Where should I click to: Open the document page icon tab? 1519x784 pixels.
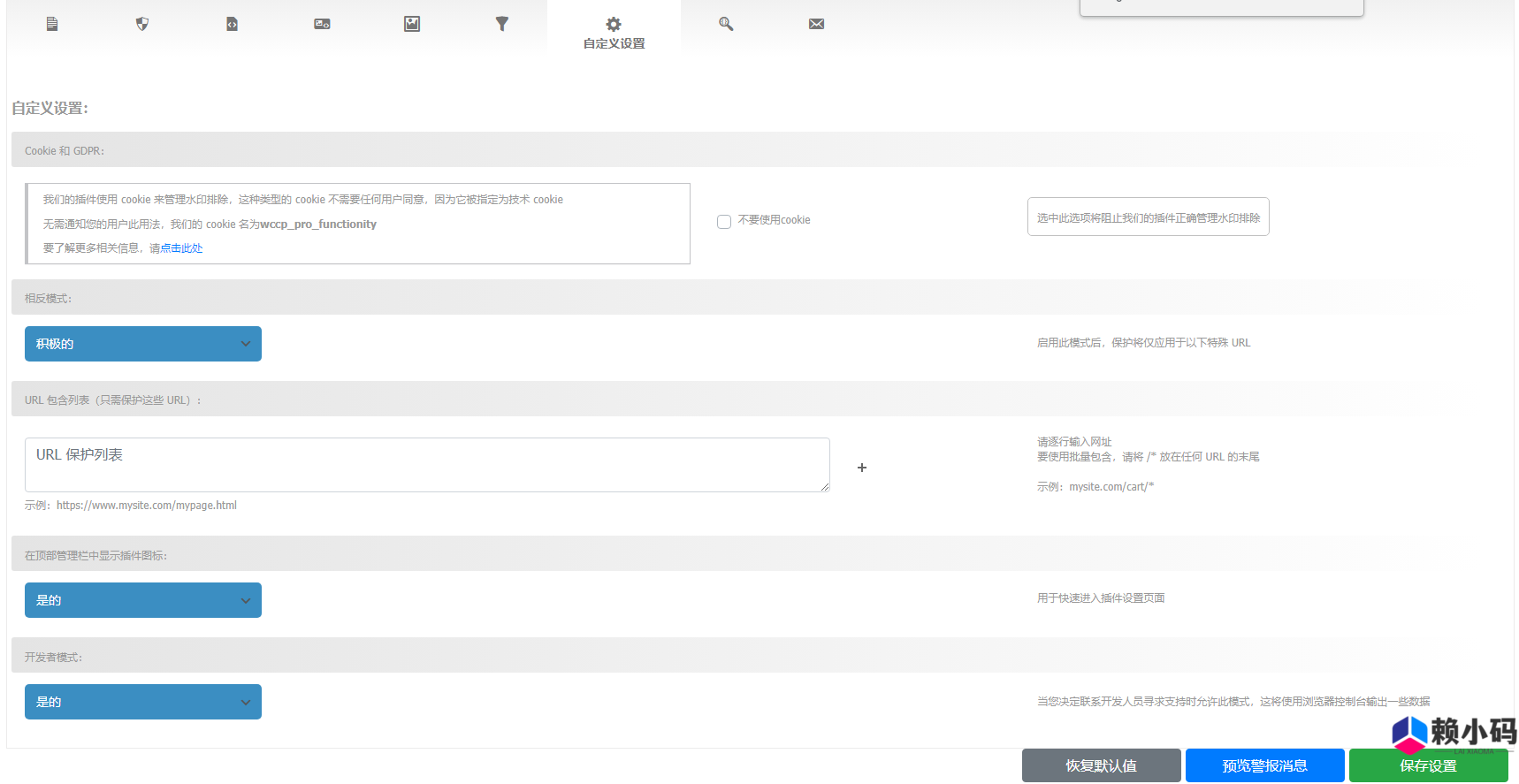point(52,24)
